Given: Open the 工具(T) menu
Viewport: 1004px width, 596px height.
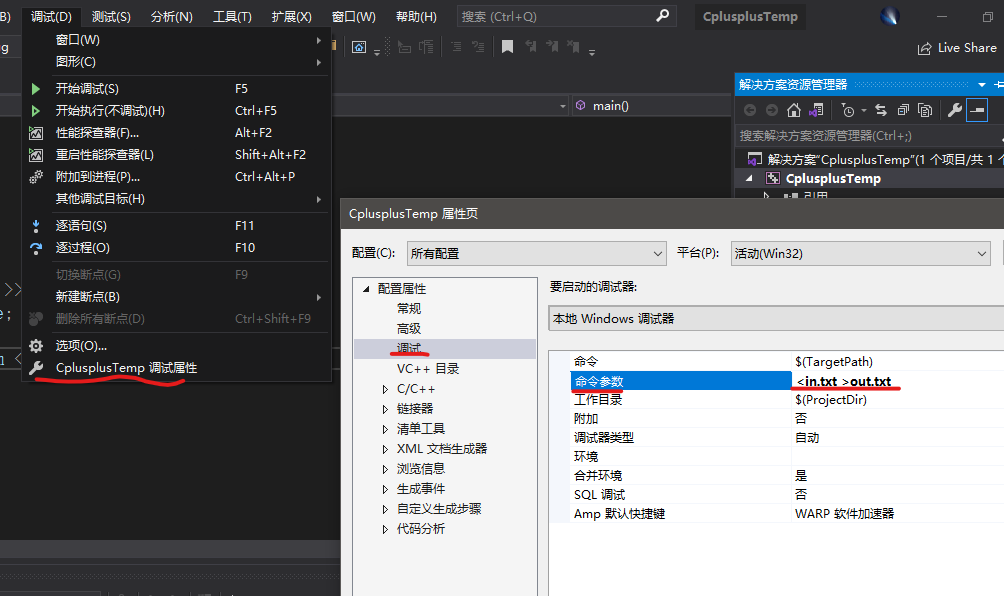Looking at the screenshot, I should [x=232, y=17].
